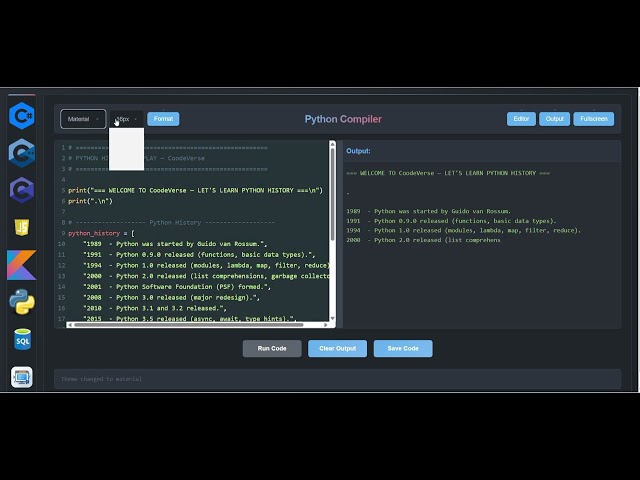Open the font size dropdown
This screenshot has width=640, height=480.
tap(126, 119)
